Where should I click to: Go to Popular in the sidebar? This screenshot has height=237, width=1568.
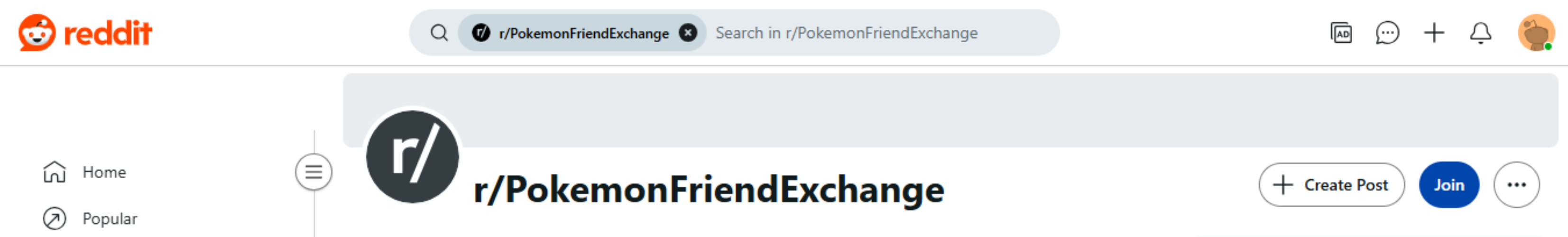(90, 219)
